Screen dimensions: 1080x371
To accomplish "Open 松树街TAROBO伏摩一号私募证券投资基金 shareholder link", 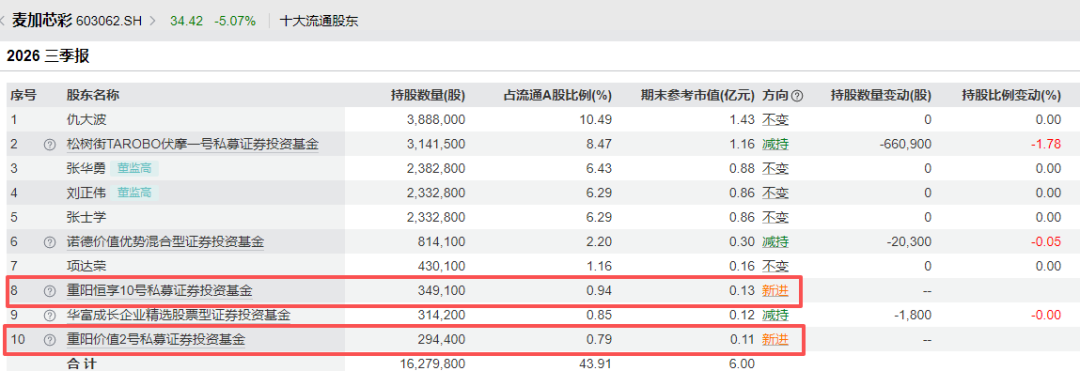I will tap(193, 145).
